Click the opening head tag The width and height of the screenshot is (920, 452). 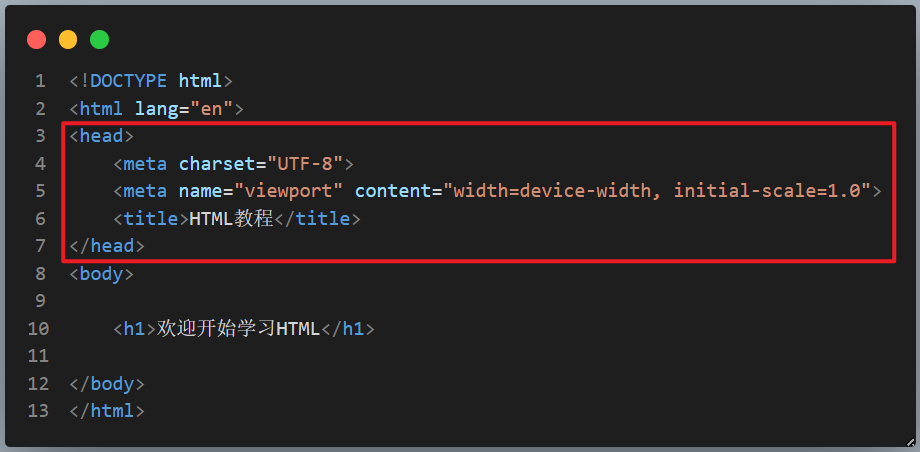pos(101,136)
